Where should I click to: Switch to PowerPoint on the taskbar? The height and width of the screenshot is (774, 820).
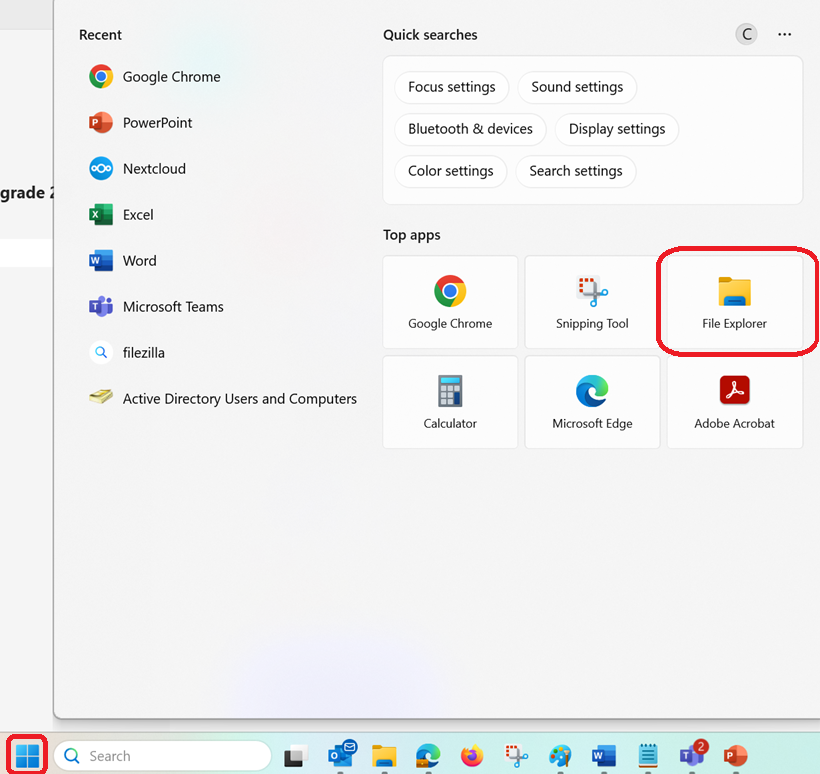[x=736, y=756]
